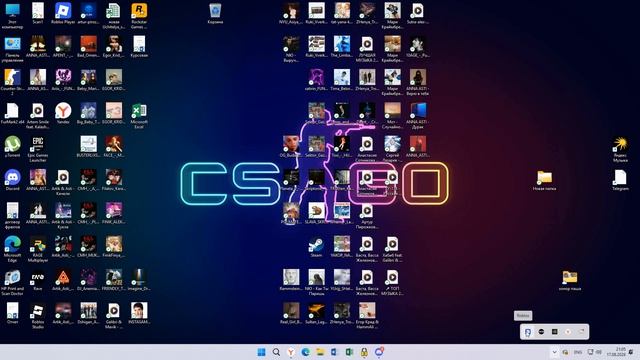Screen dimensions: 640x360
Task: Open Rockstar Games launcher shortcut
Action: [139, 16]
